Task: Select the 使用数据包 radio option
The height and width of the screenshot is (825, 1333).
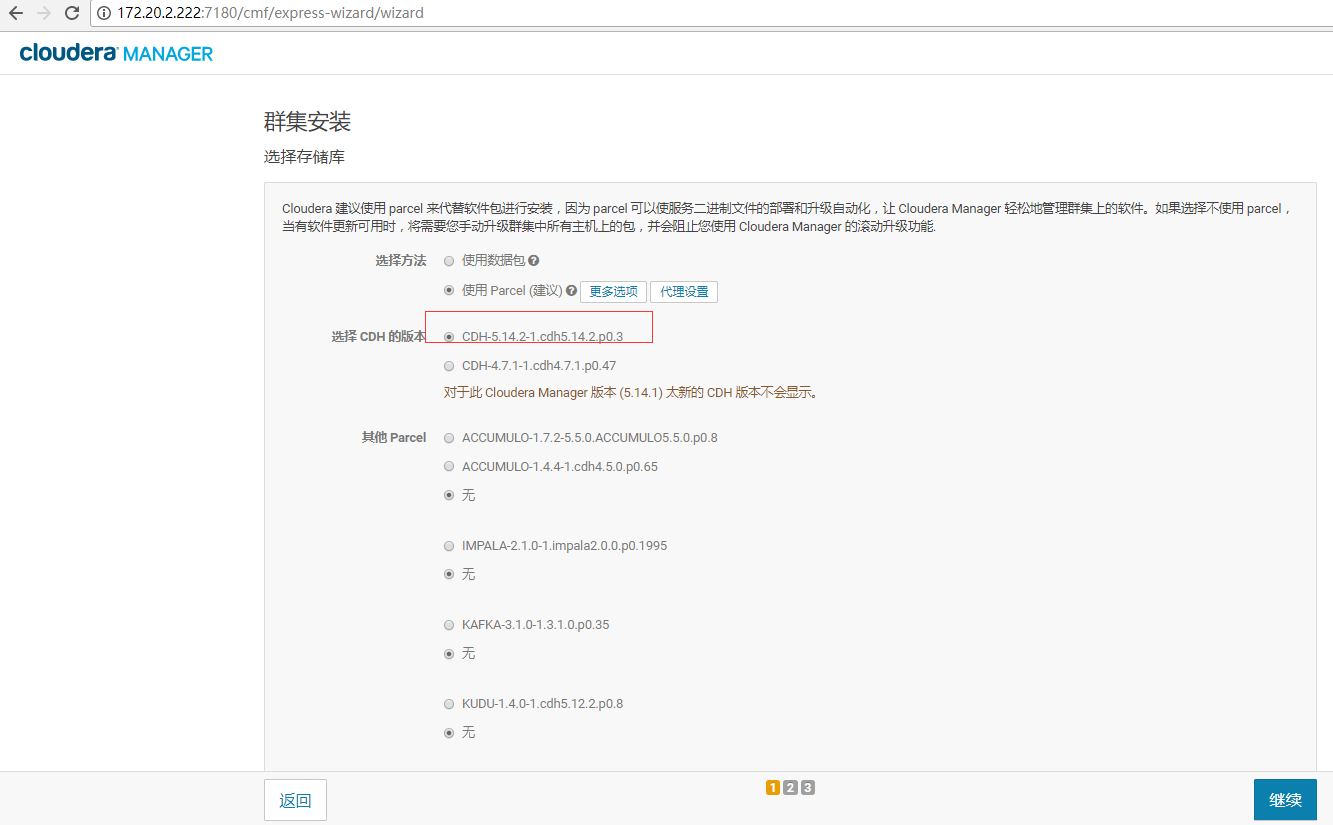Action: [x=449, y=261]
